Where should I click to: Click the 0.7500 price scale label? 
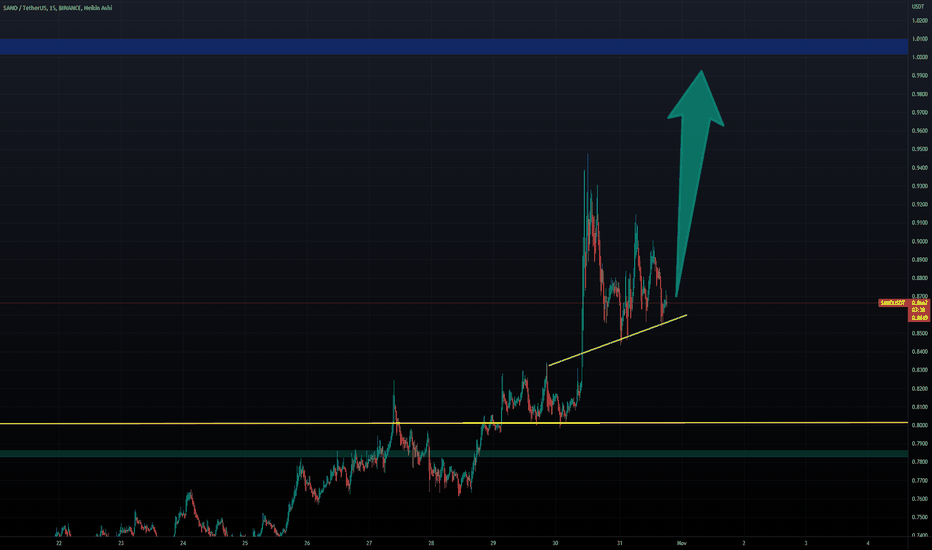click(919, 517)
